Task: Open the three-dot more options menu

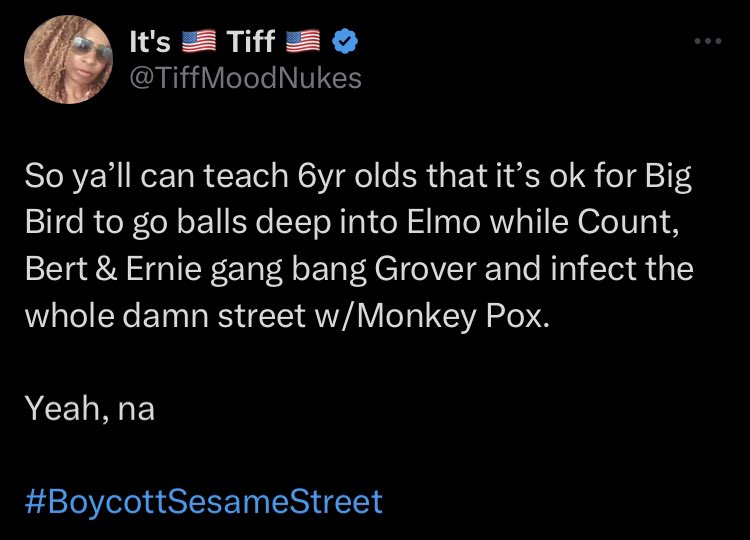Action: [708, 41]
